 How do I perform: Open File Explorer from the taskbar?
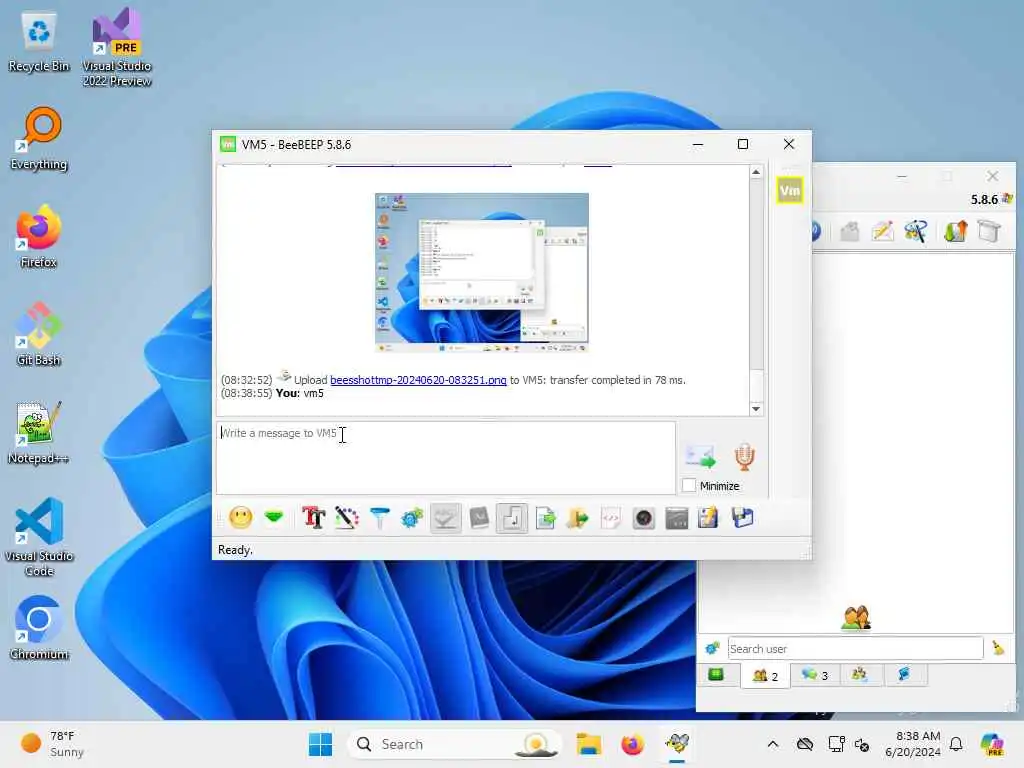(588, 744)
